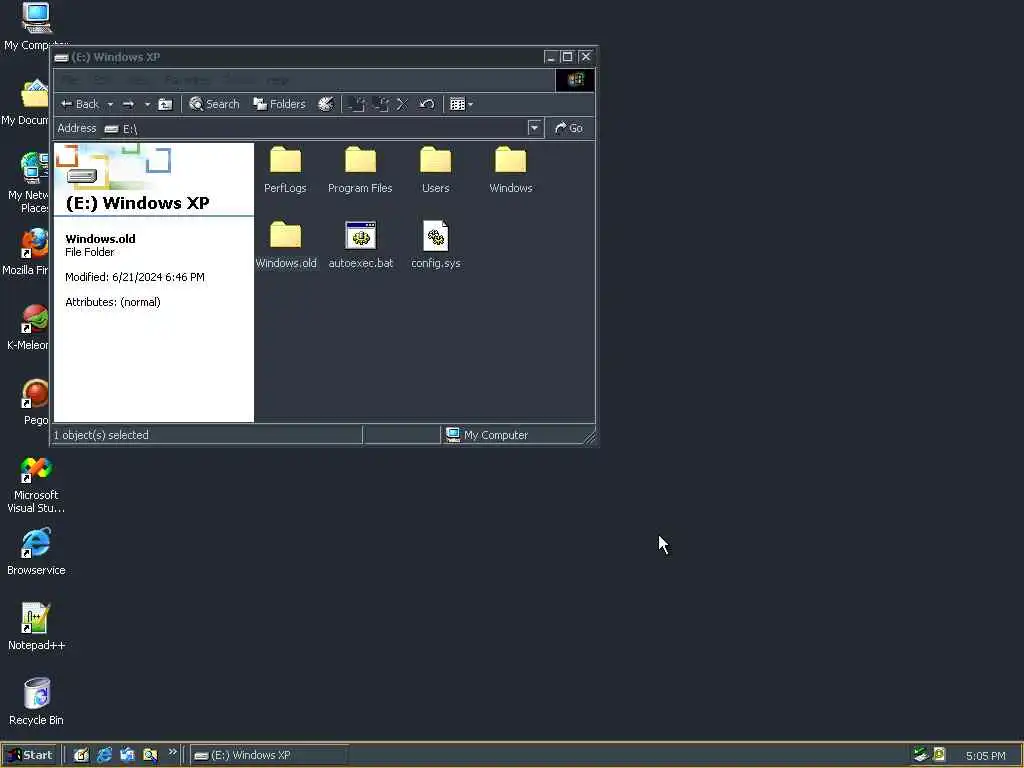Screen dimensions: 1024x768
Task: Click the yellow tray icon beside the clock
Action: click(x=939, y=755)
